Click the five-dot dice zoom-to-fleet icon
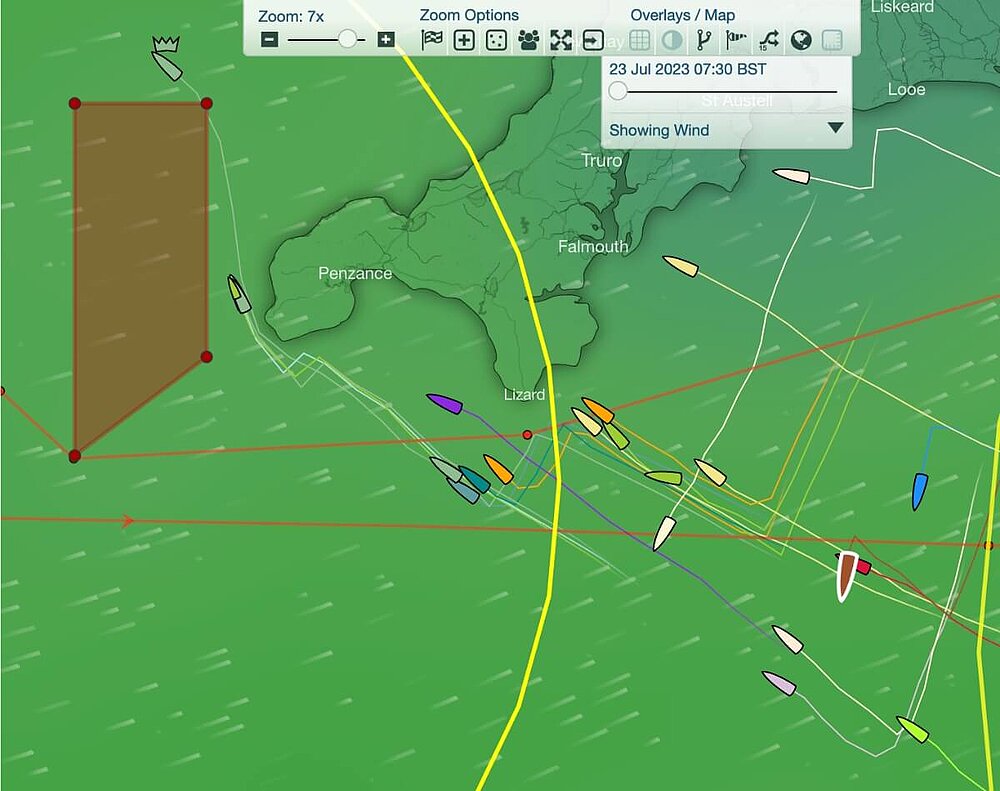Viewport: 1000px width, 791px height. tap(496, 40)
